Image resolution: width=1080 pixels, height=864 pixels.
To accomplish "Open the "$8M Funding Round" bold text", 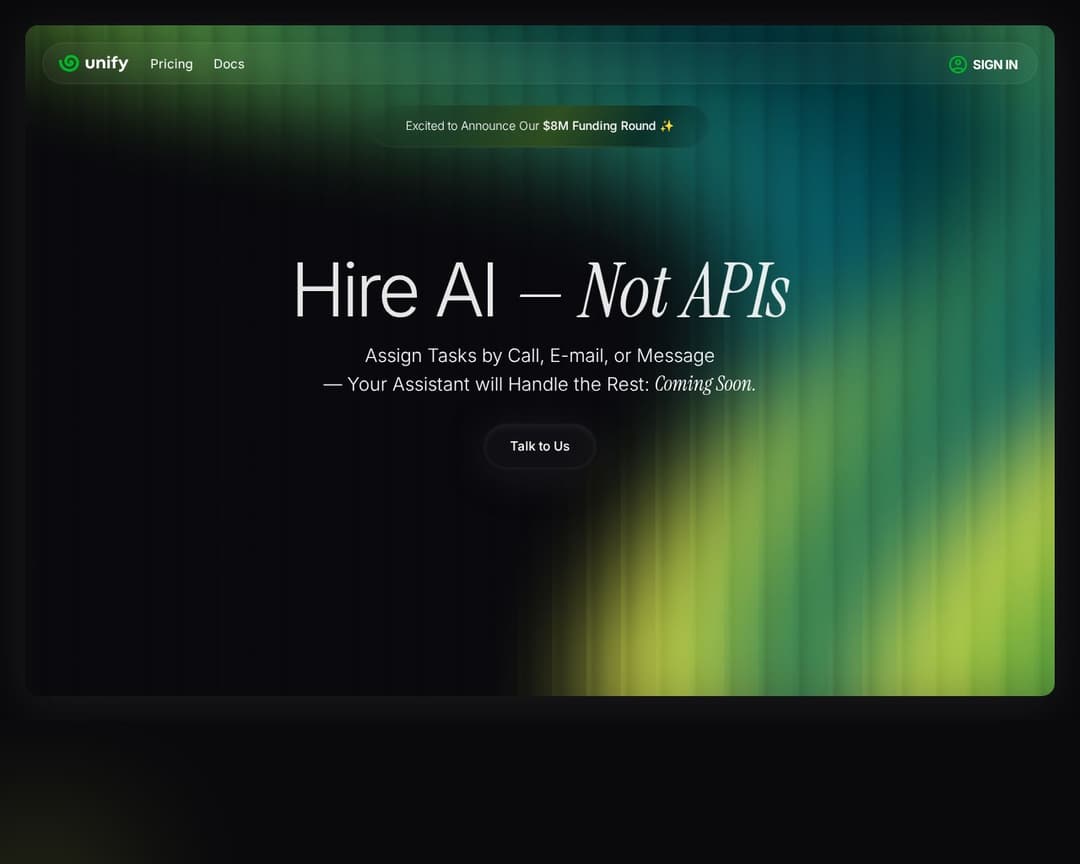I will click(x=599, y=126).
